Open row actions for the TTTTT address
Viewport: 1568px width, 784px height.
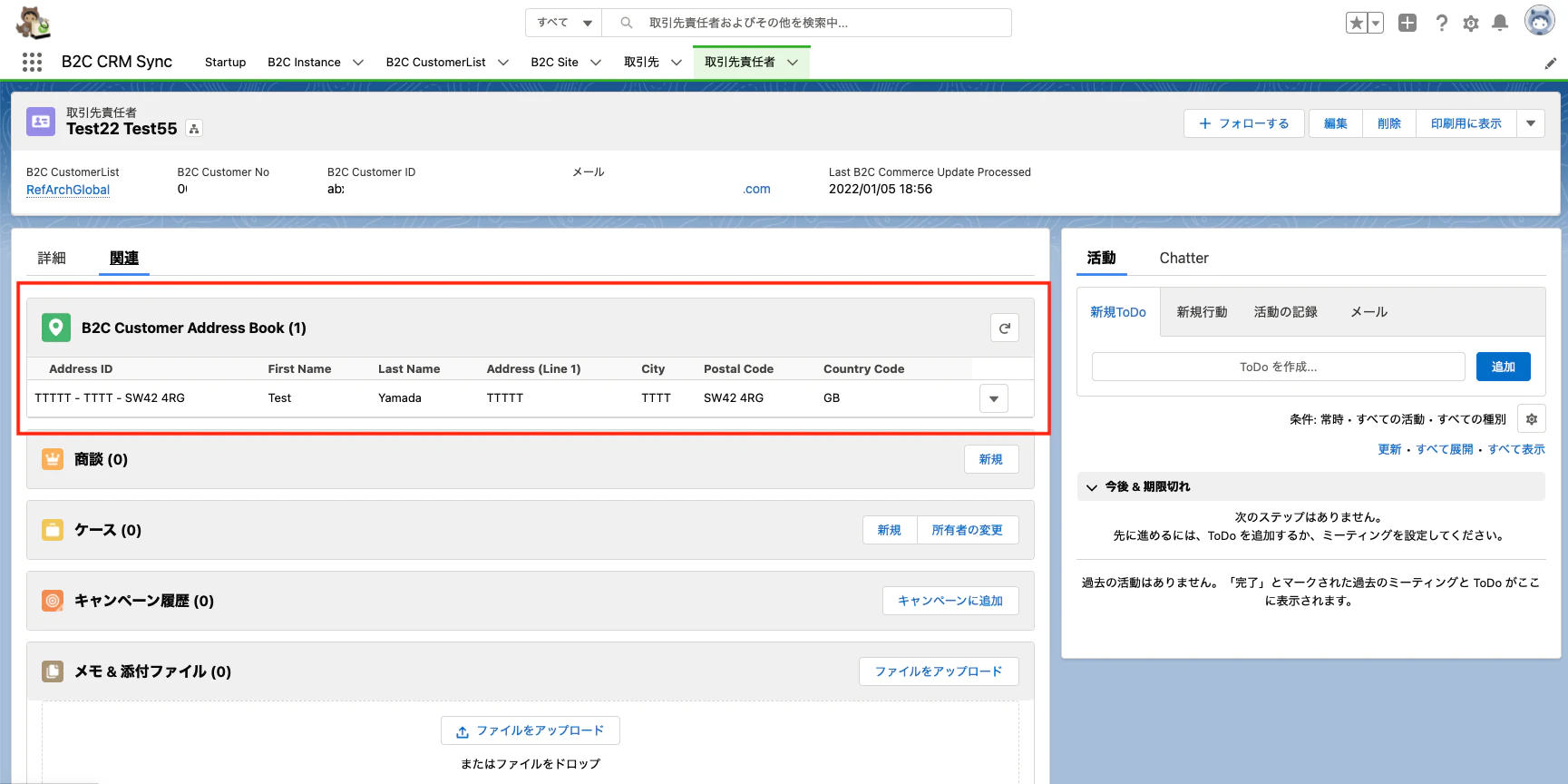[x=994, y=398]
